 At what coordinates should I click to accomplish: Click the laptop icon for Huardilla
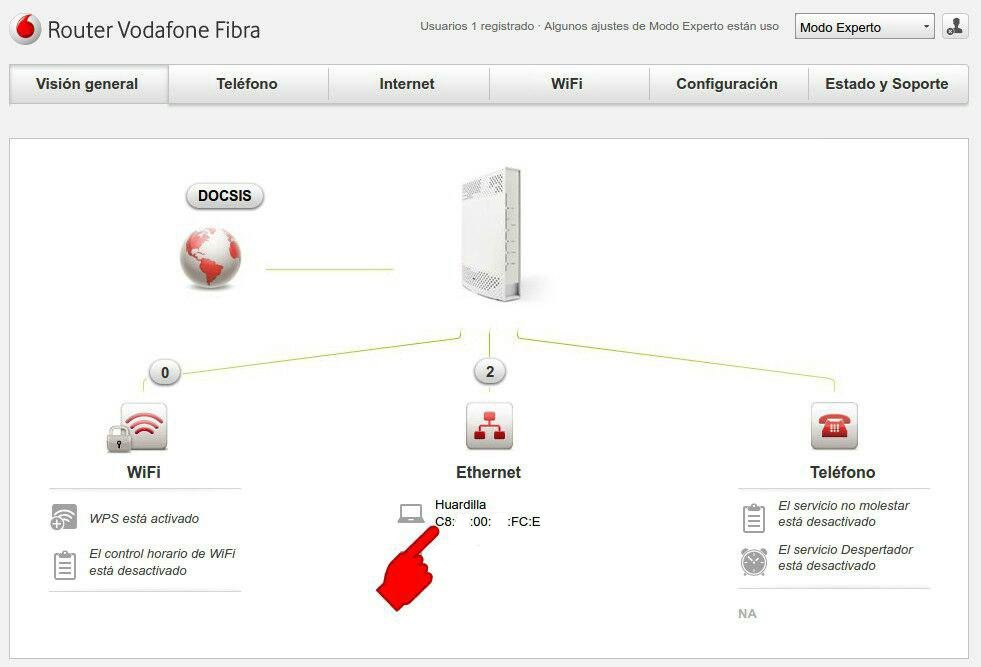411,514
